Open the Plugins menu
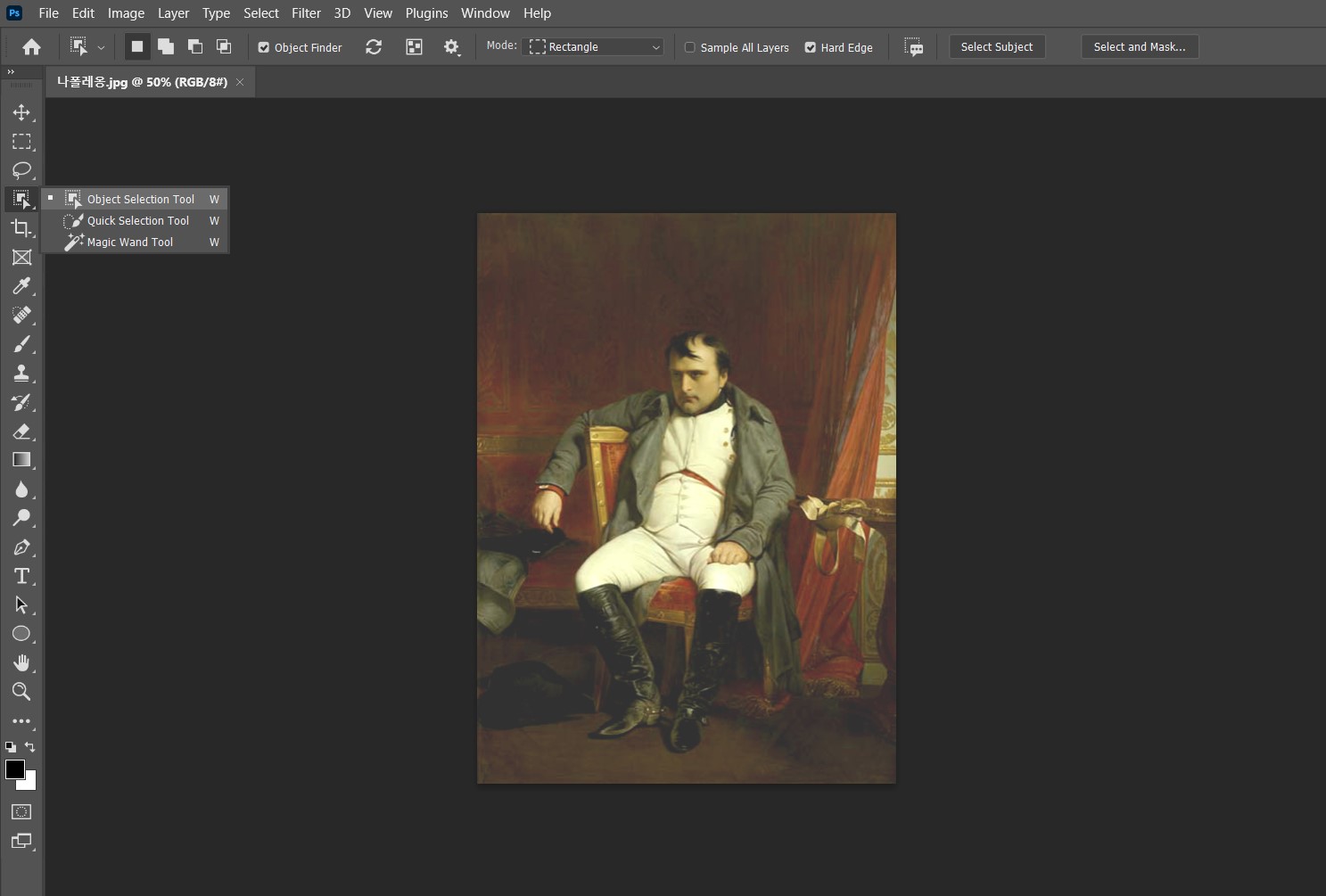Viewport: 1326px width, 896px height. coord(426,13)
